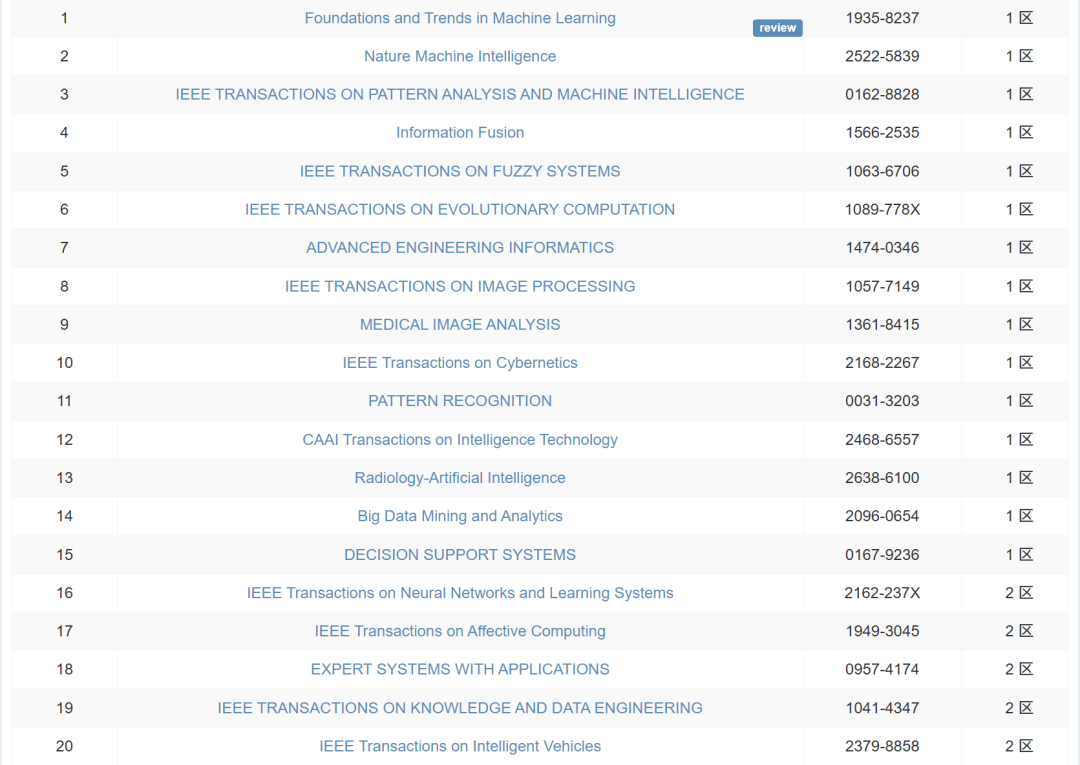
Task: Select ISSN 1041-4347 cell
Action: (882, 708)
